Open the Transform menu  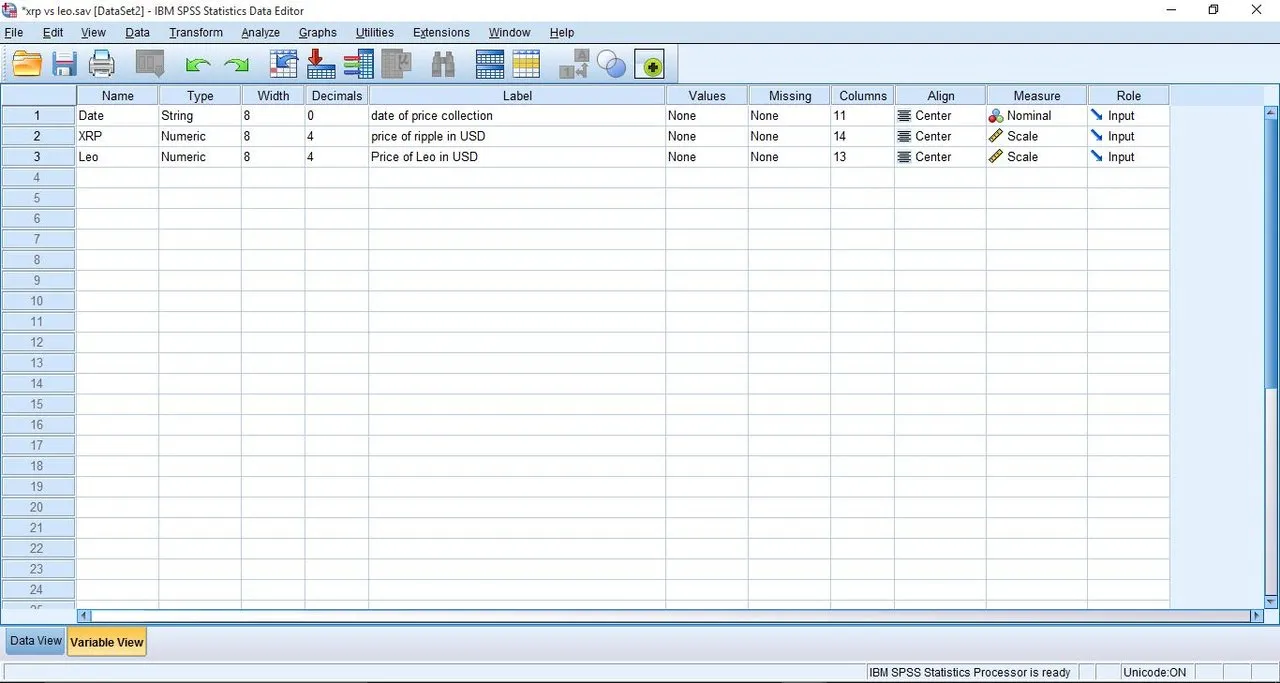(196, 32)
